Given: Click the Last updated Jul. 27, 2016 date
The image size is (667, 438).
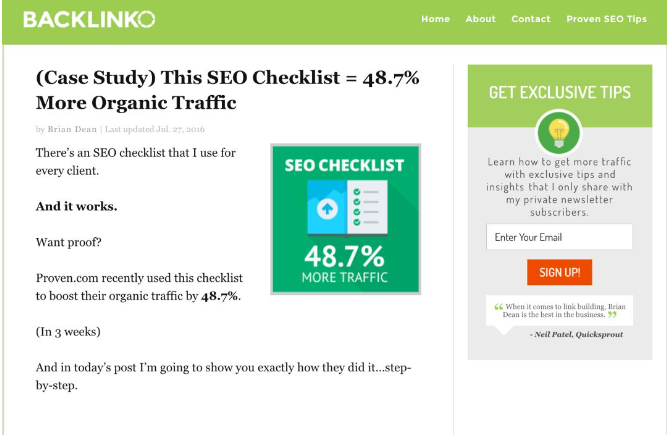Looking at the screenshot, I should pos(155,129).
